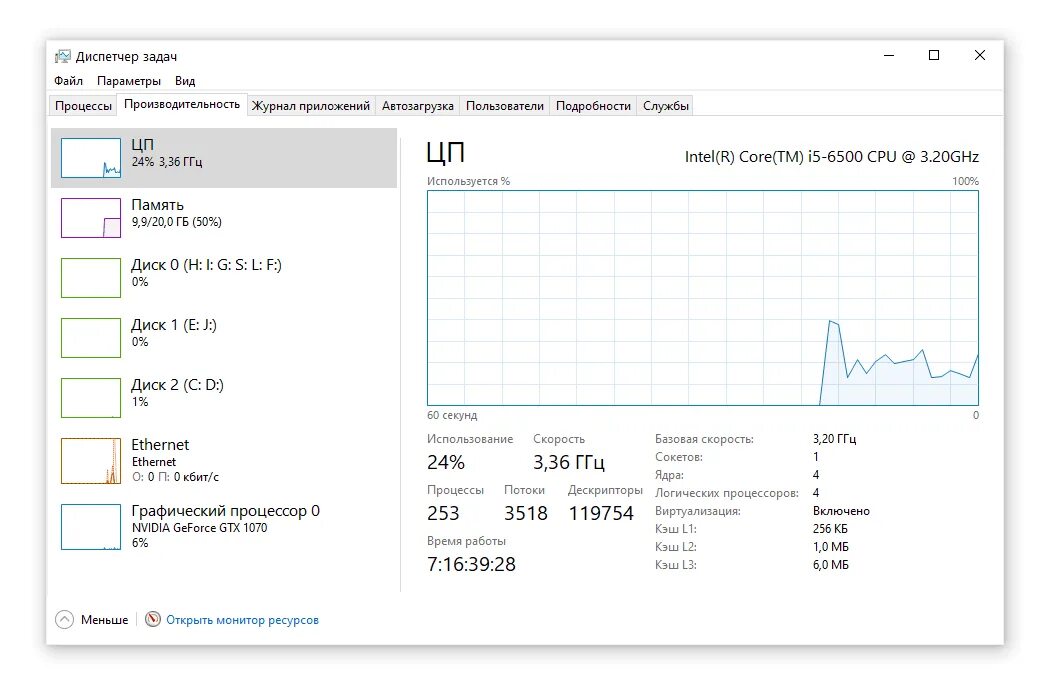
Task: Go to the Автозагрузка tab
Action: point(418,106)
